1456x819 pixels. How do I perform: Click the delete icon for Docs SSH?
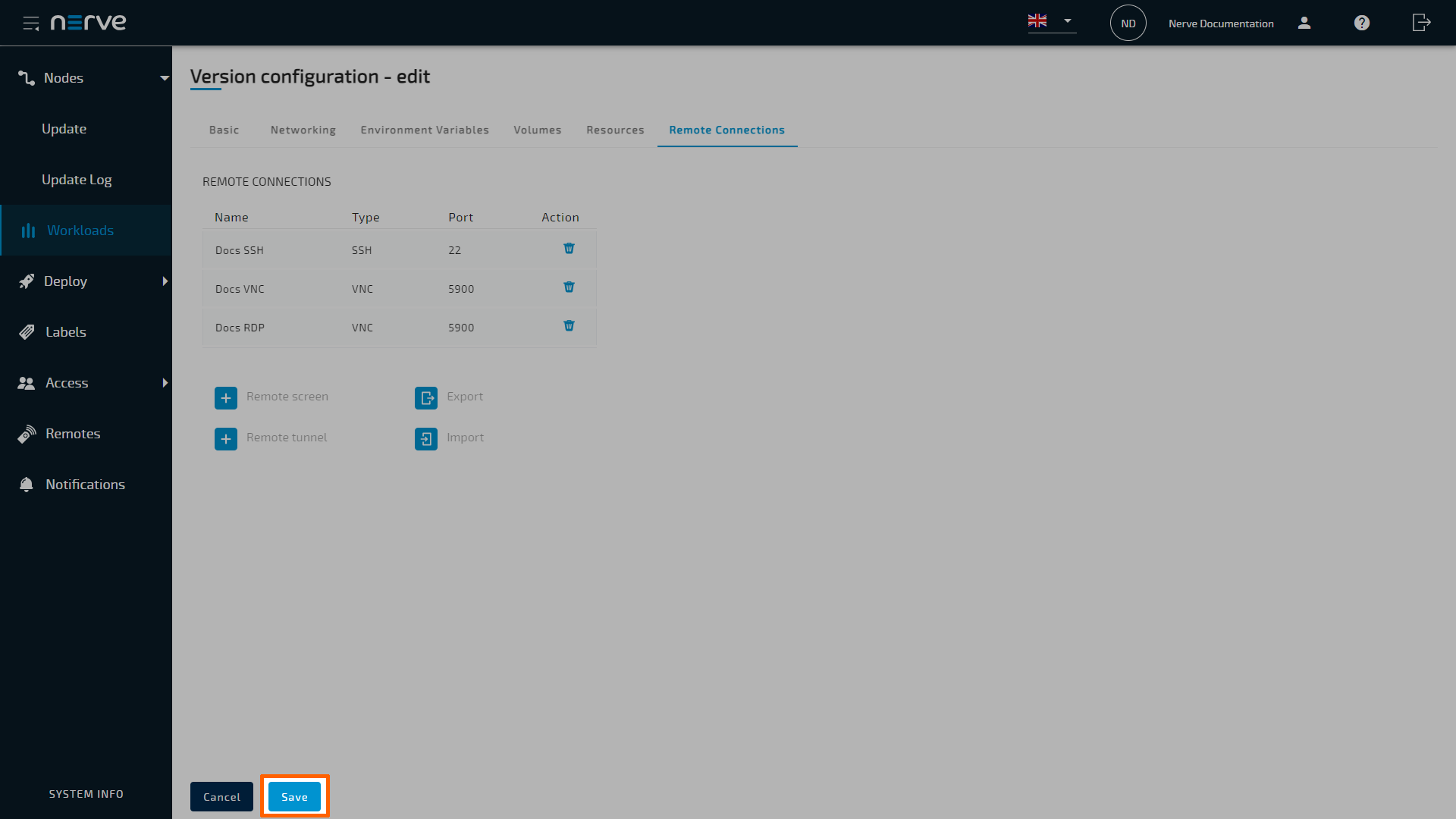568,249
